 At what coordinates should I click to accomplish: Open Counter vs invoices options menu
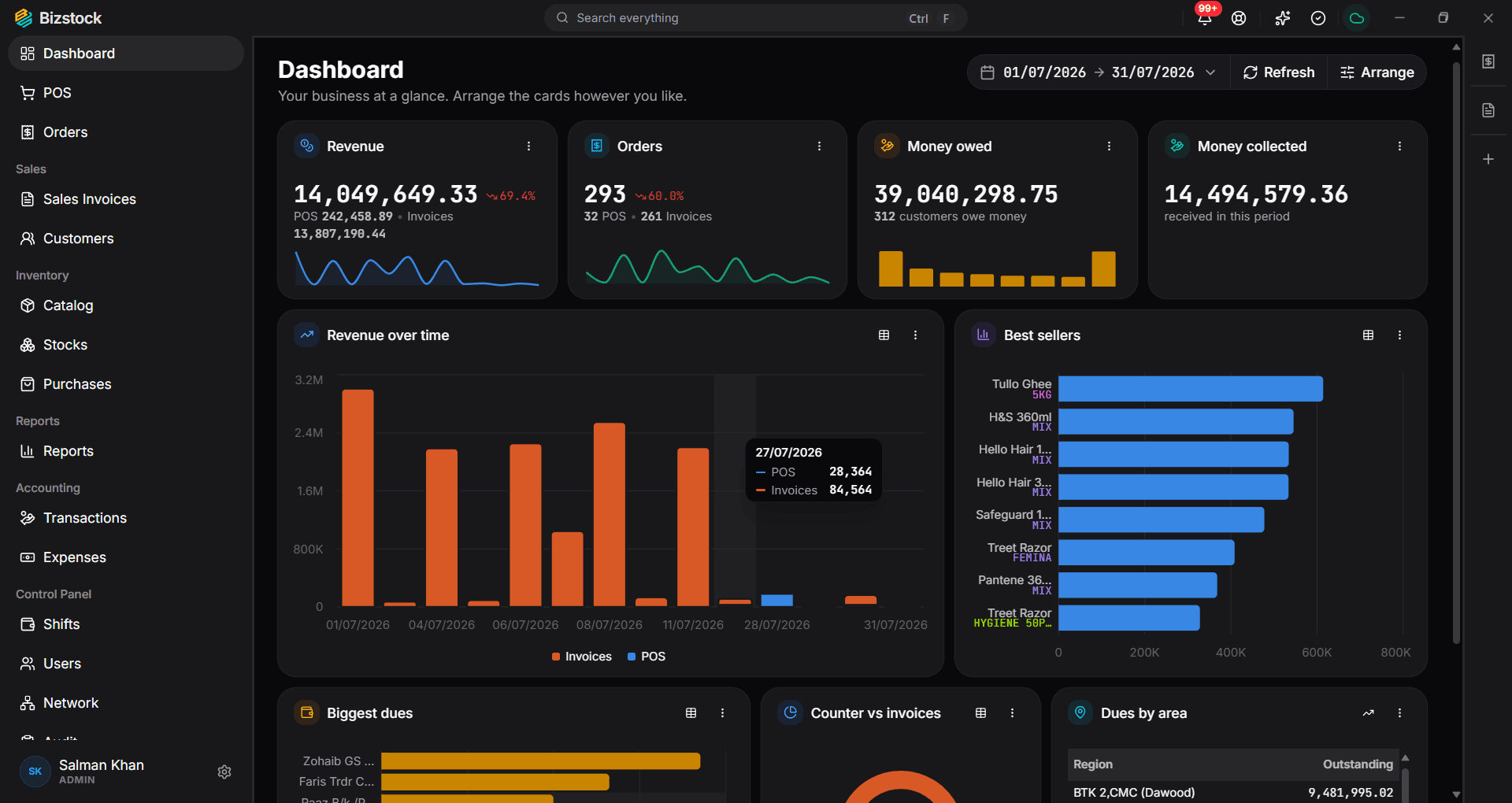coord(1012,713)
